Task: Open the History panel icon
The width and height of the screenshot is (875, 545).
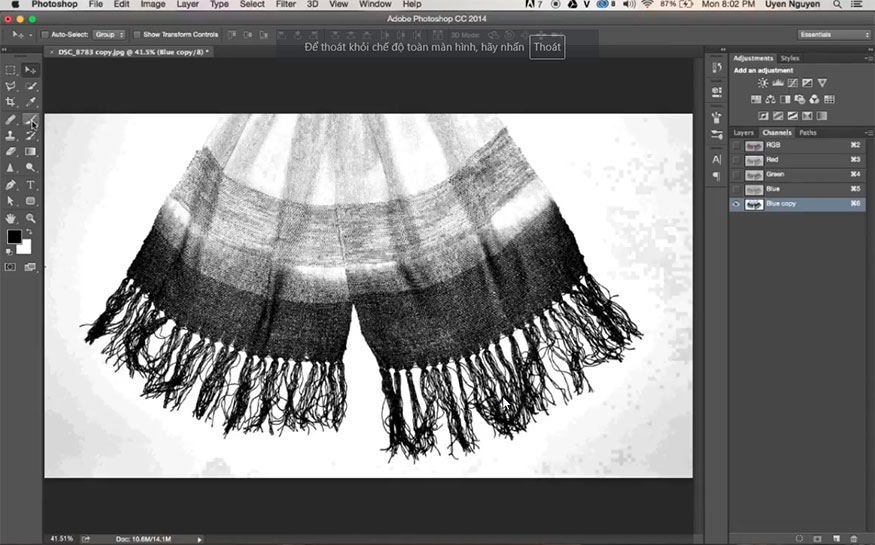Action: tap(717, 67)
